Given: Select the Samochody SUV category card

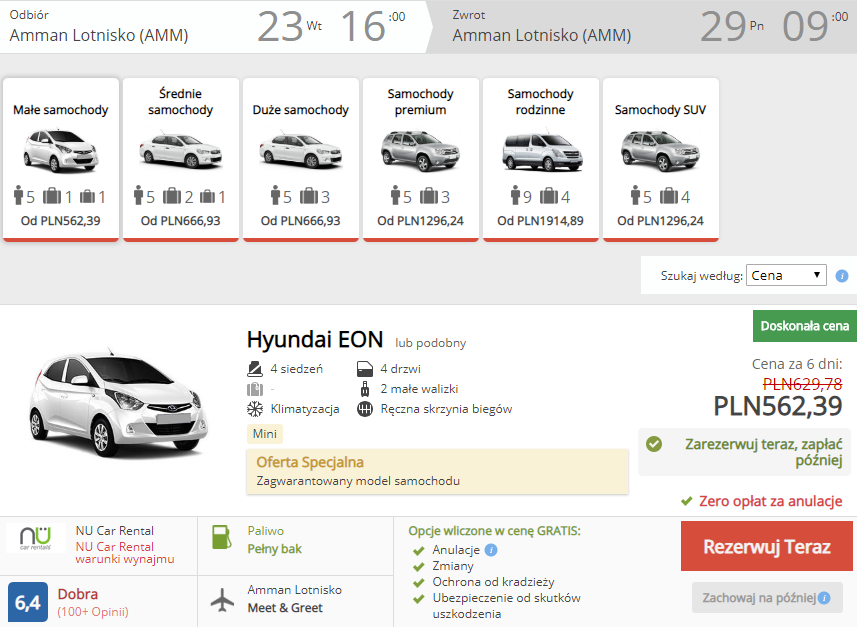Looking at the screenshot, I should (x=661, y=159).
